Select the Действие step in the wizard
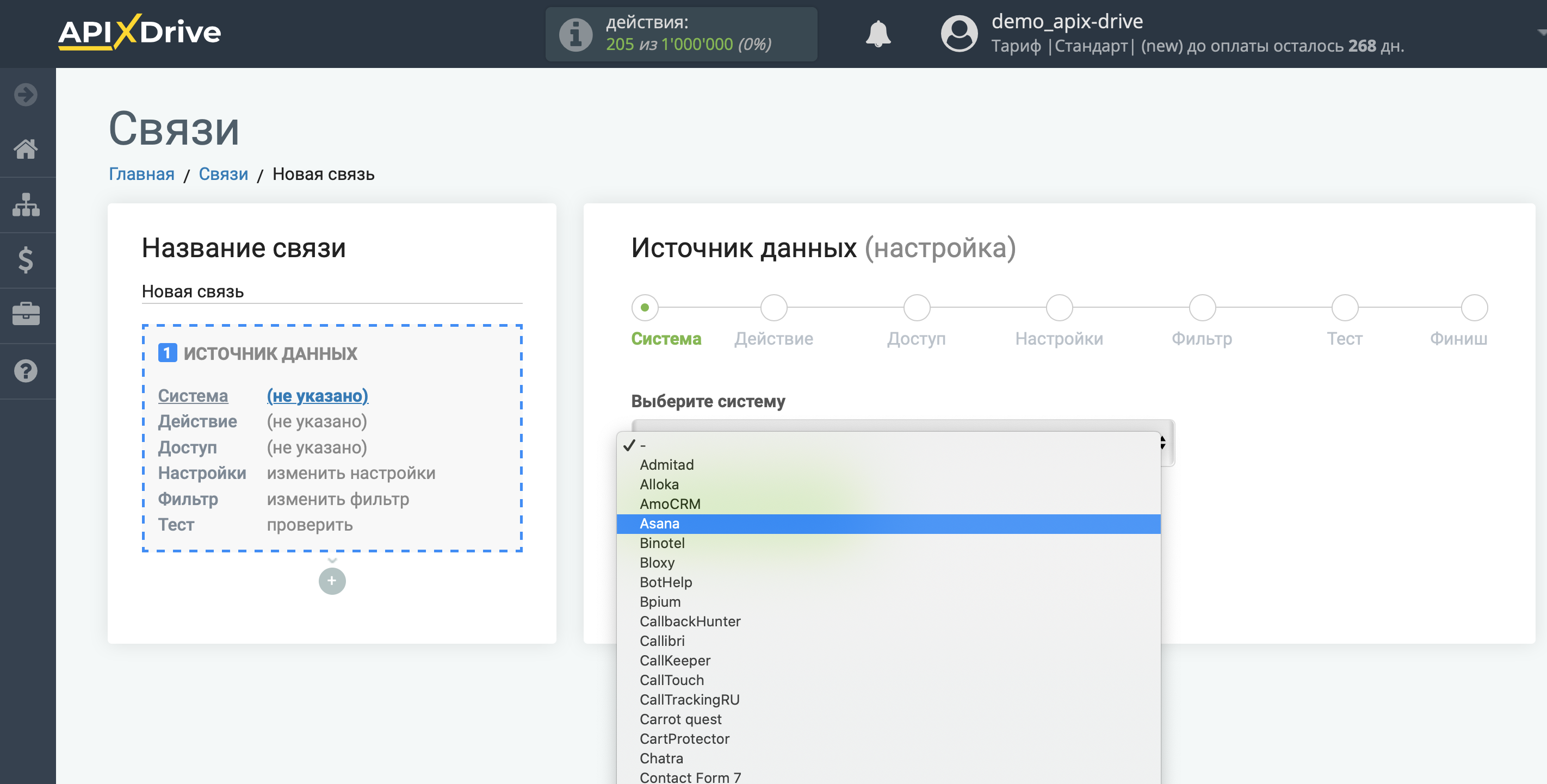 pos(773,307)
